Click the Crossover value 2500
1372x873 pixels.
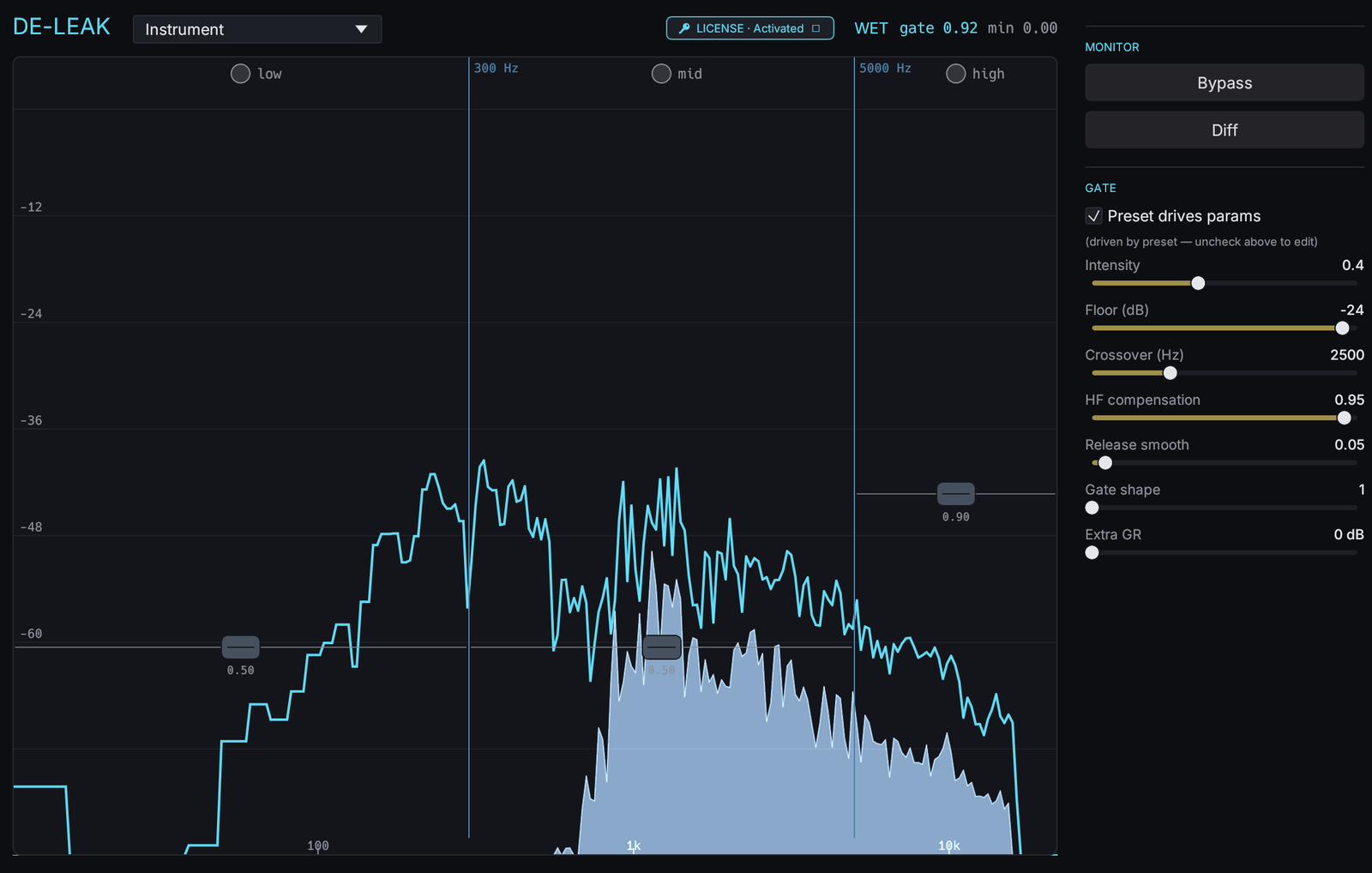[1346, 355]
